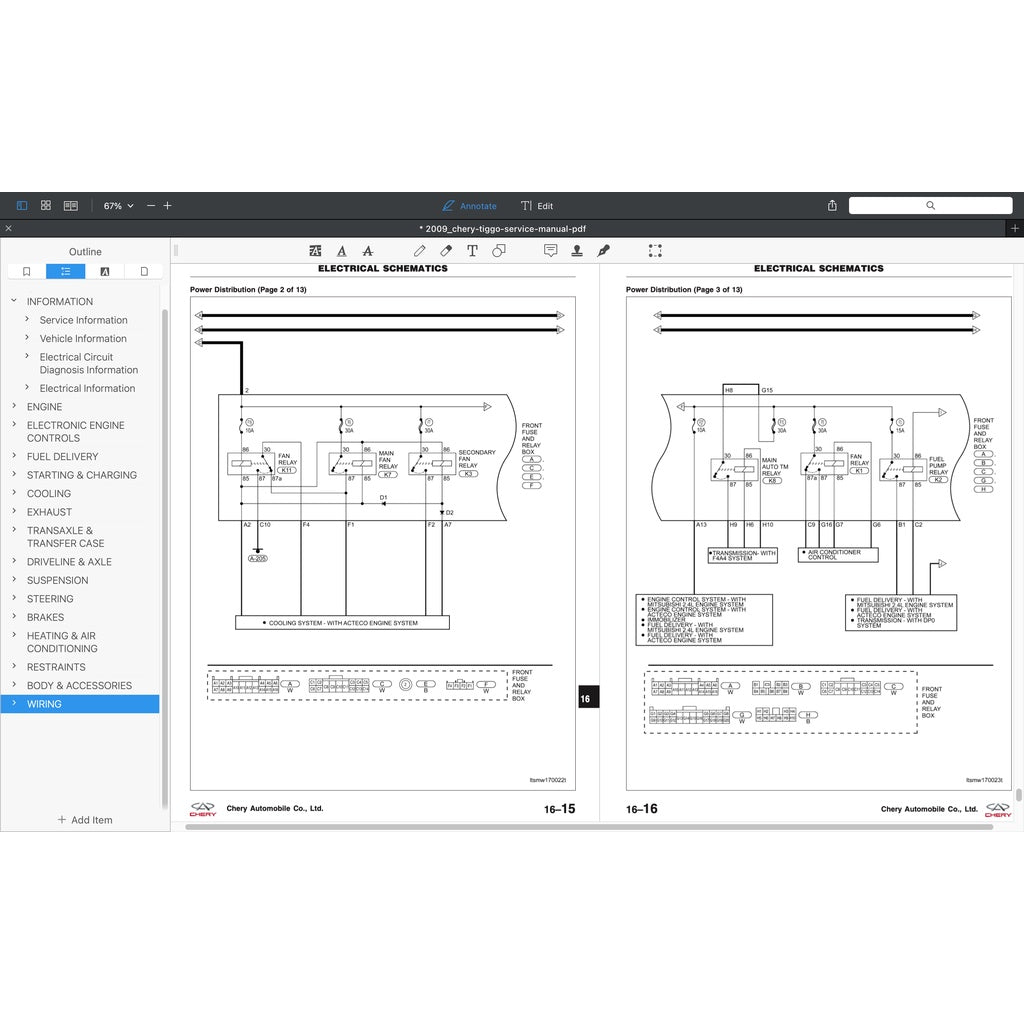Screen dimensions: 1024x1024
Task: Click the document search field
Action: 930,206
